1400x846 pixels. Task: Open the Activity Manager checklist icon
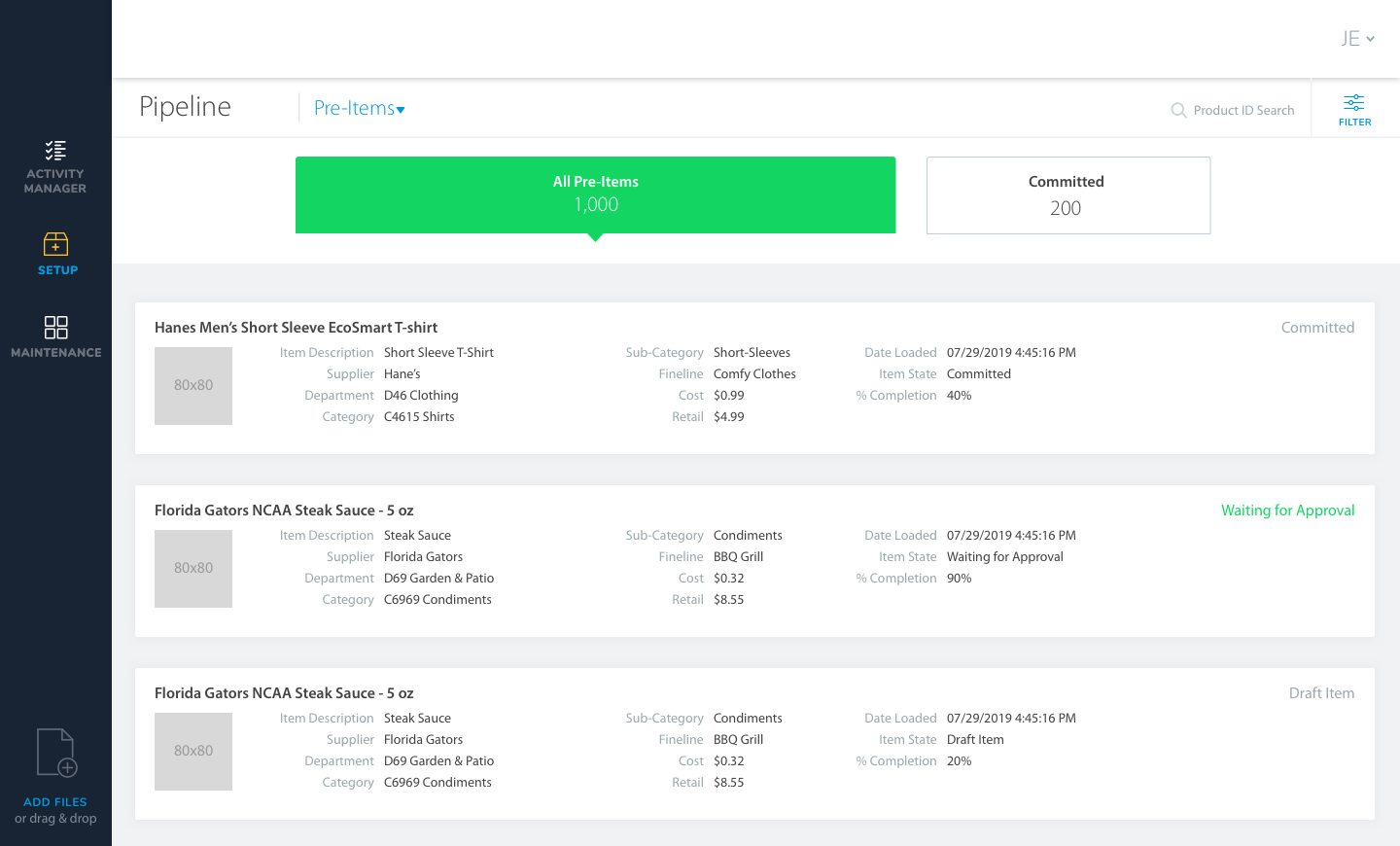tap(55, 150)
